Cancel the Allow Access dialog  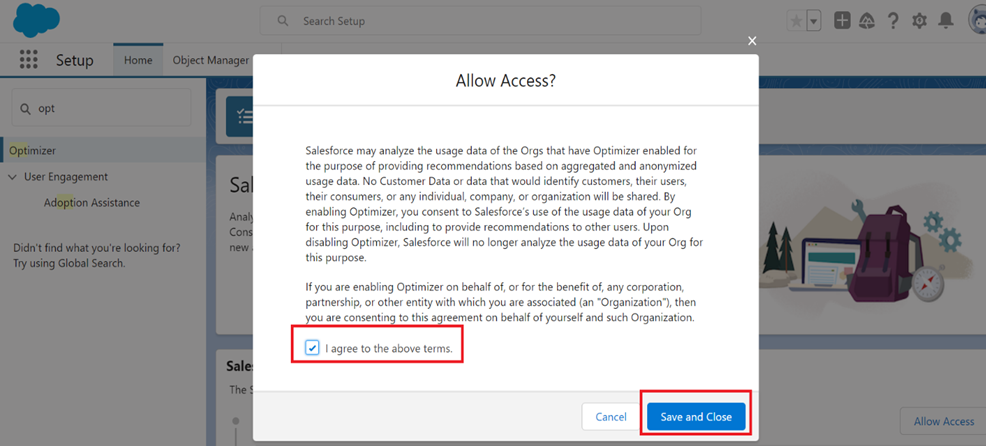click(611, 416)
